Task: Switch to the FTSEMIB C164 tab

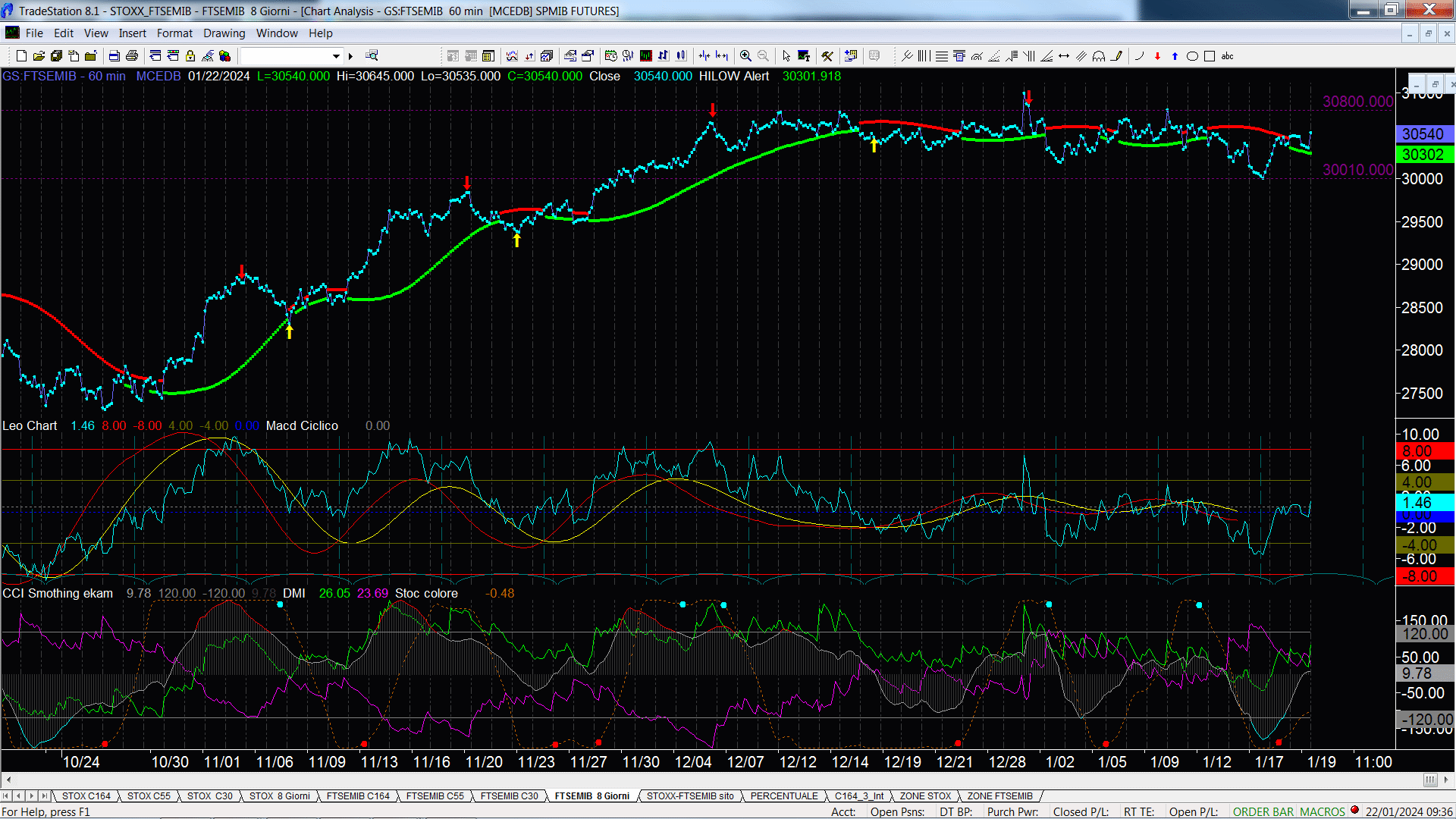Action: [x=358, y=796]
